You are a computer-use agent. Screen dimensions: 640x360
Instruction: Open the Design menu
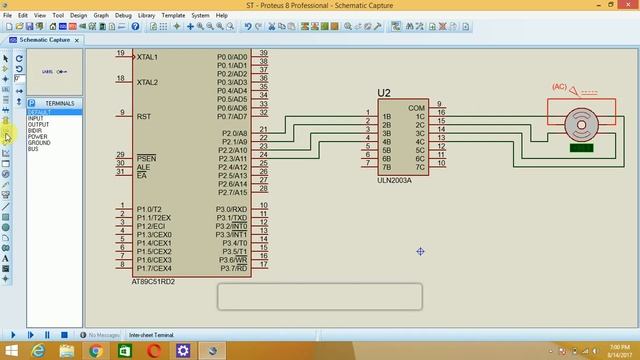point(78,15)
